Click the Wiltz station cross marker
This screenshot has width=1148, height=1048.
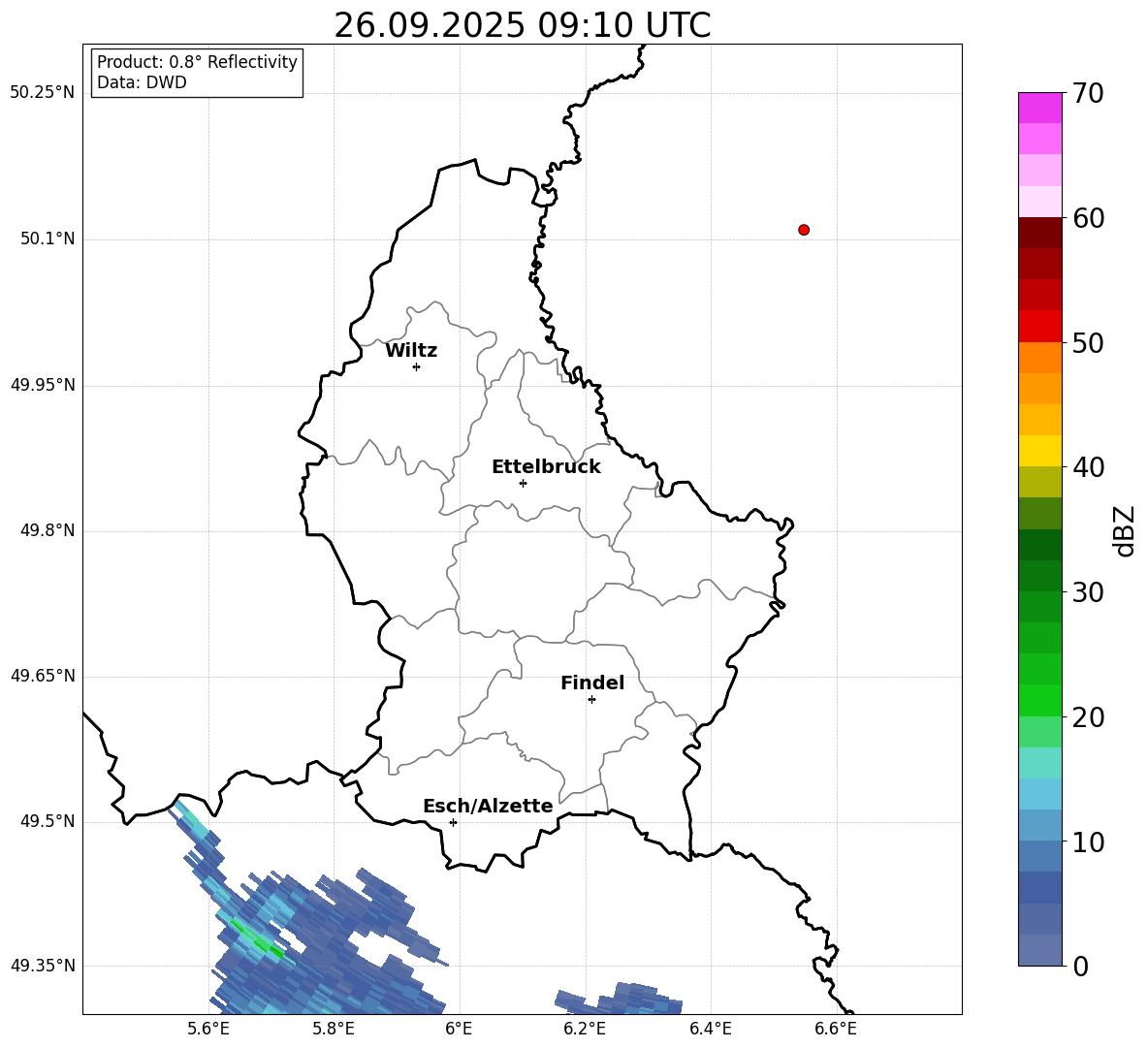click(417, 366)
